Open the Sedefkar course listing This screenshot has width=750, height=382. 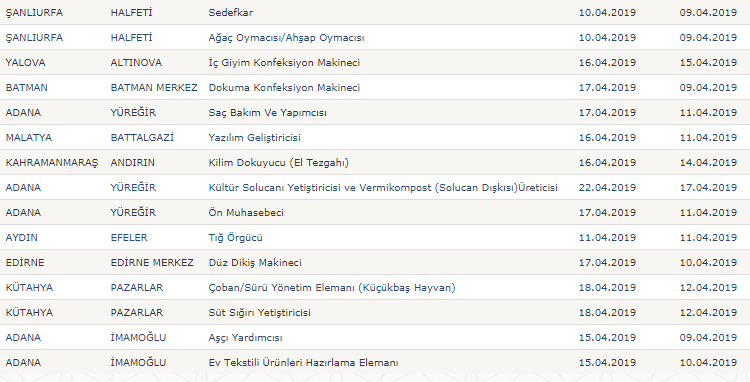coord(231,12)
